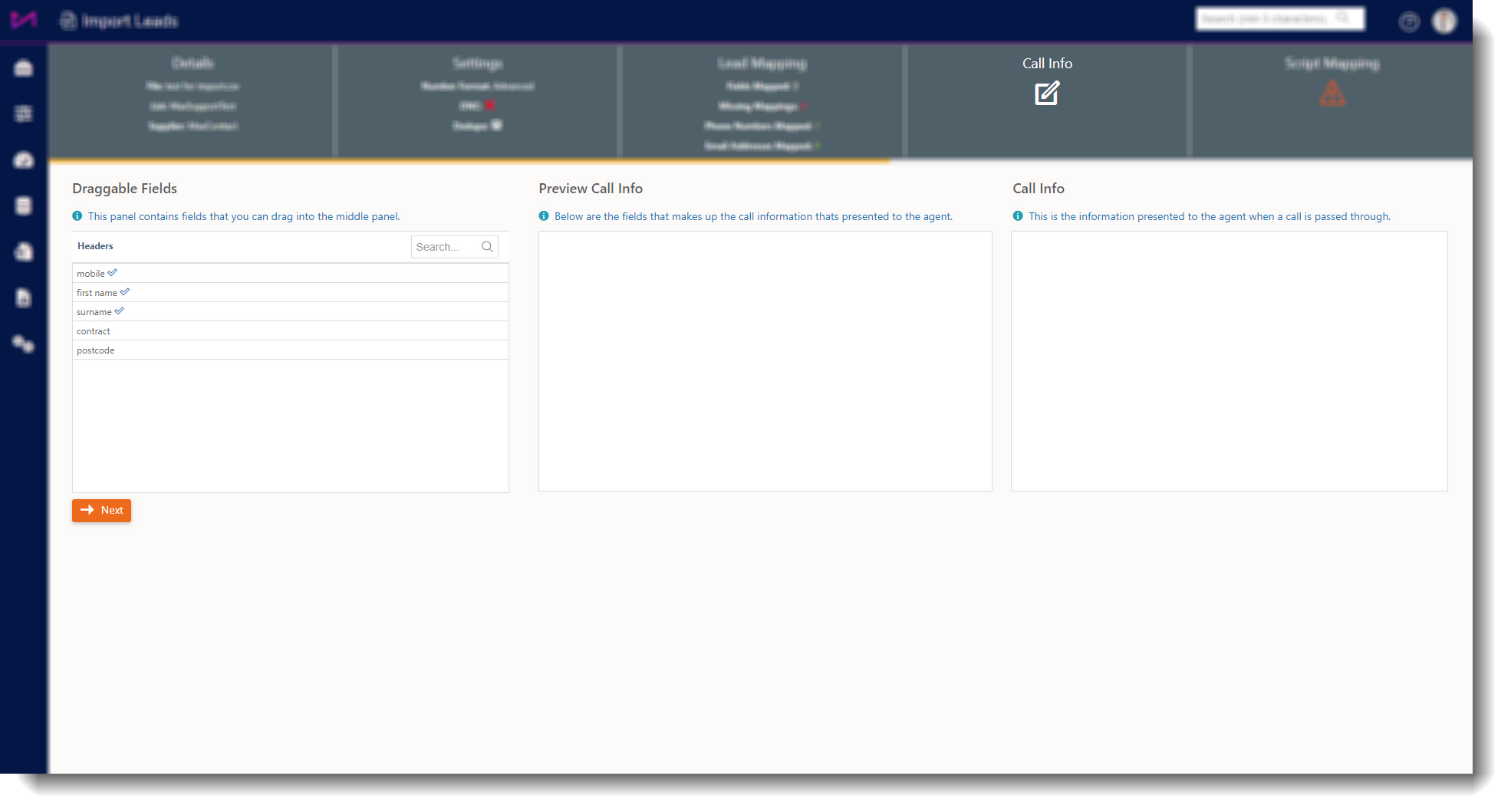Select the mobile draggable field
Viewport: 1511px width, 812px height.
pos(290,274)
